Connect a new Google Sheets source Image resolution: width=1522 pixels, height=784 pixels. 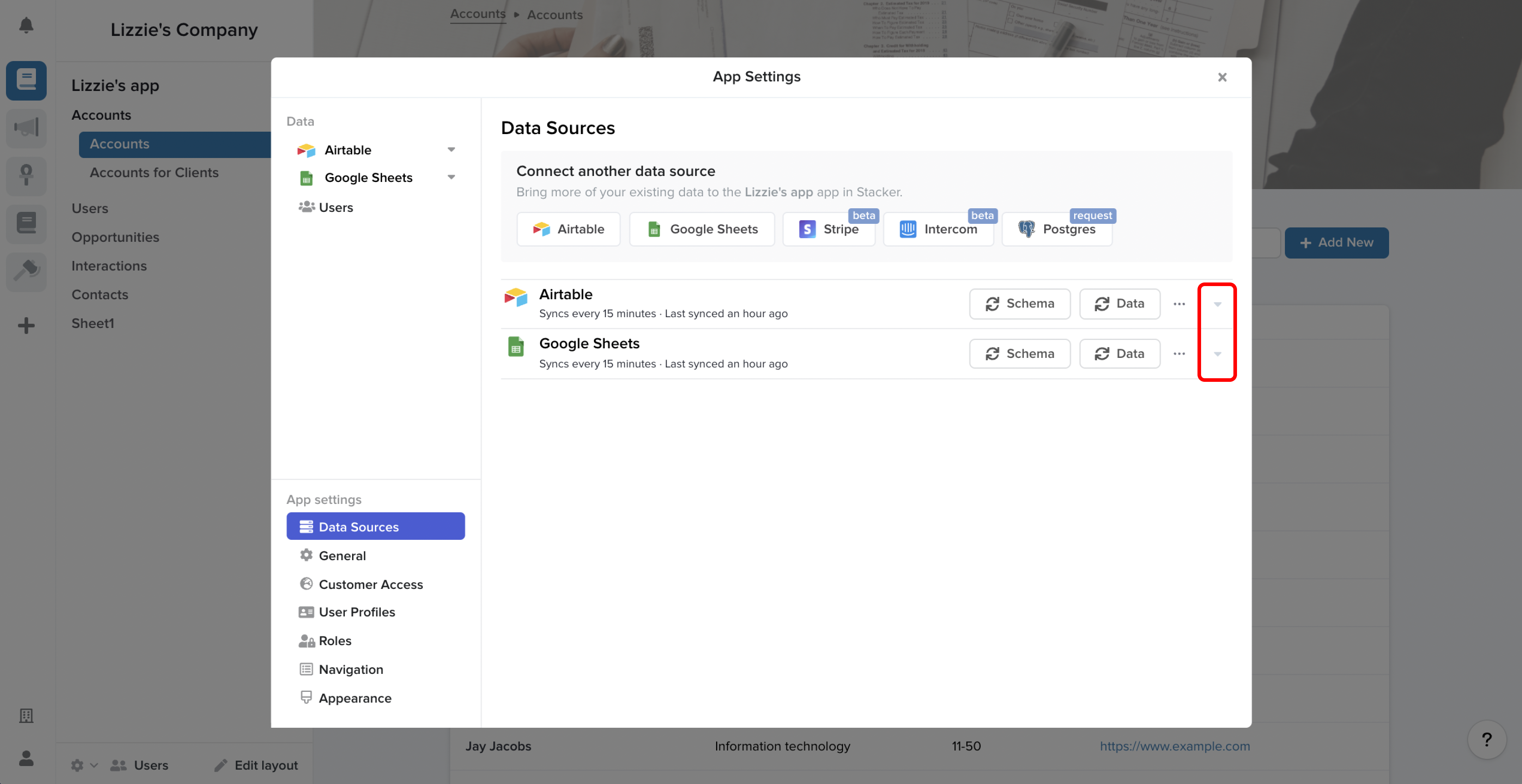coord(702,229)
